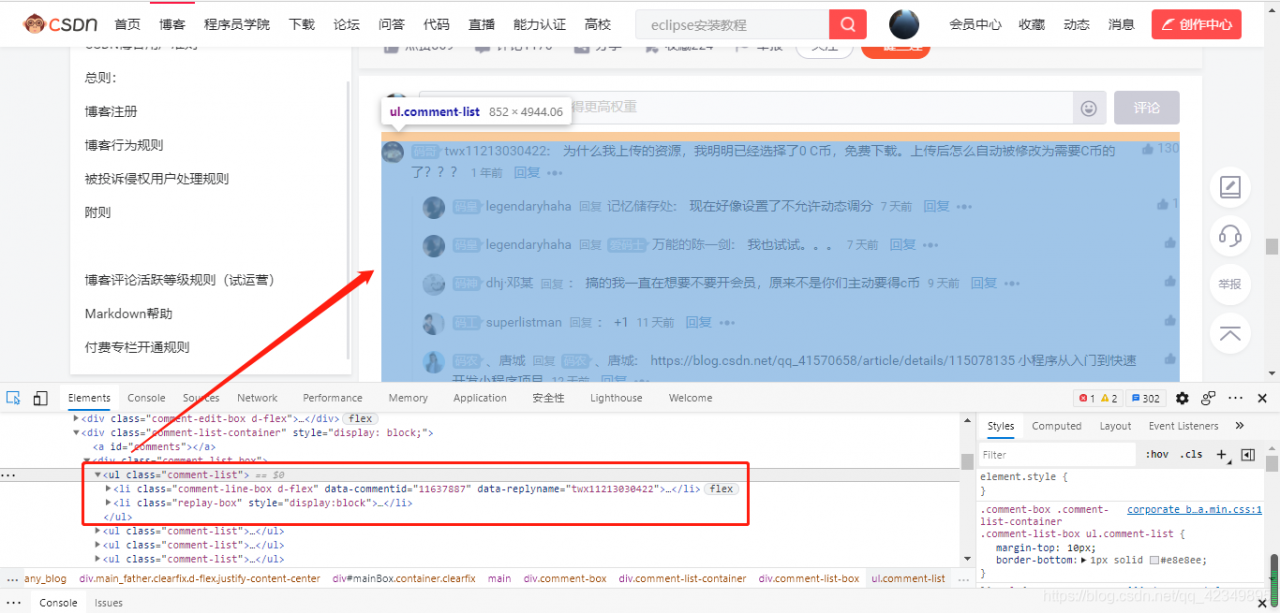Open the Lighthouse tab

(x=616, y=398)
